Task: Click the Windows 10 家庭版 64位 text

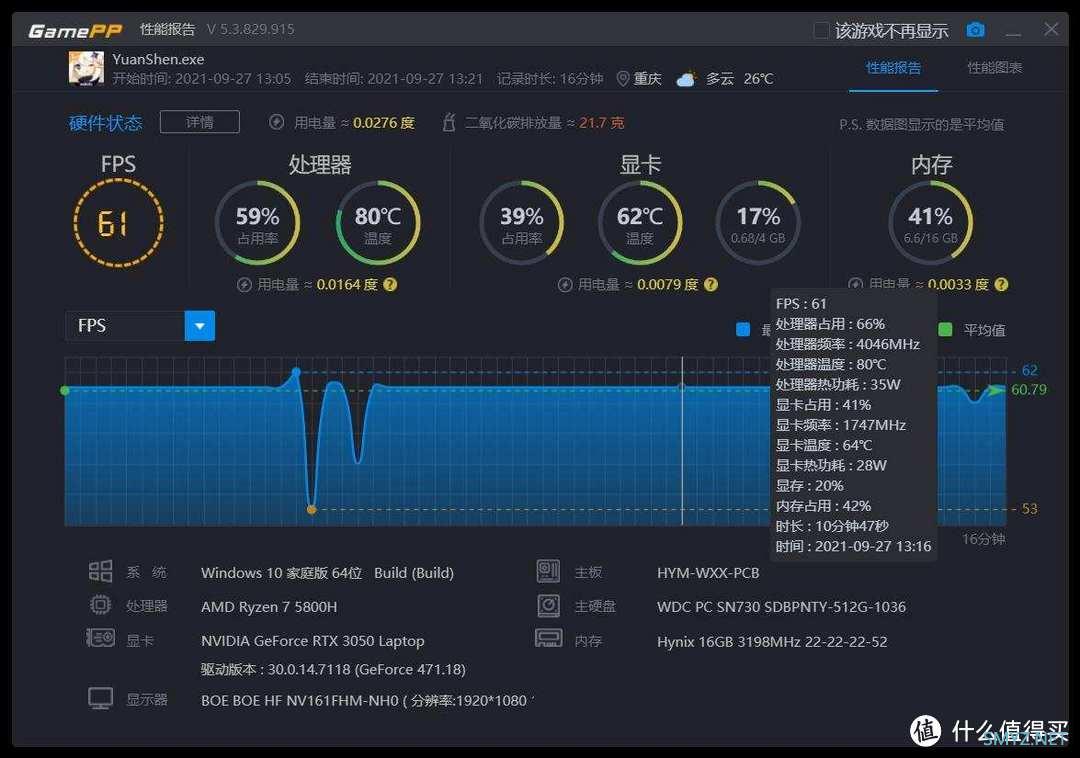Action: point(281,573)
